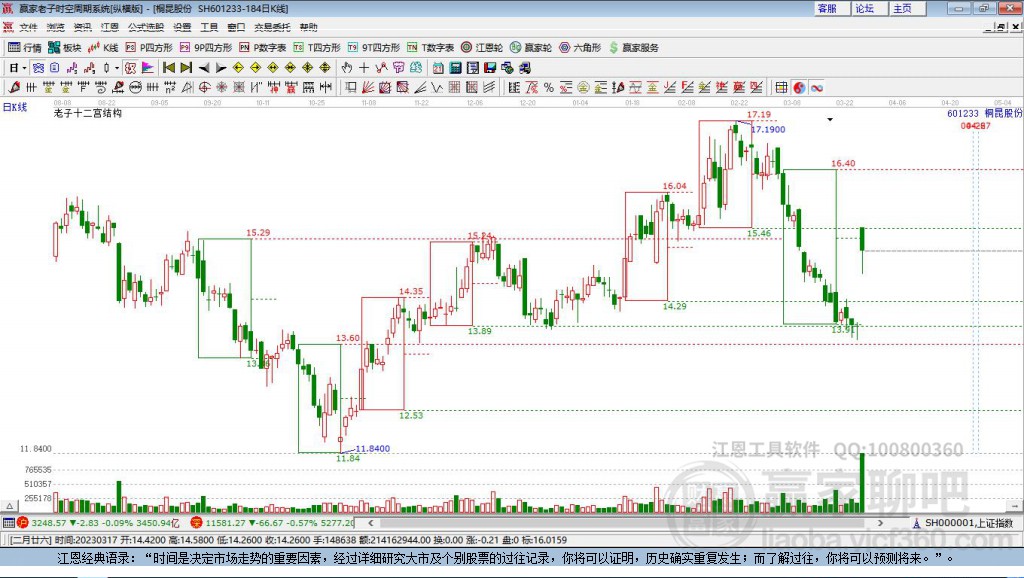Open the calendar icon in toolbar

tap(438, 68)
